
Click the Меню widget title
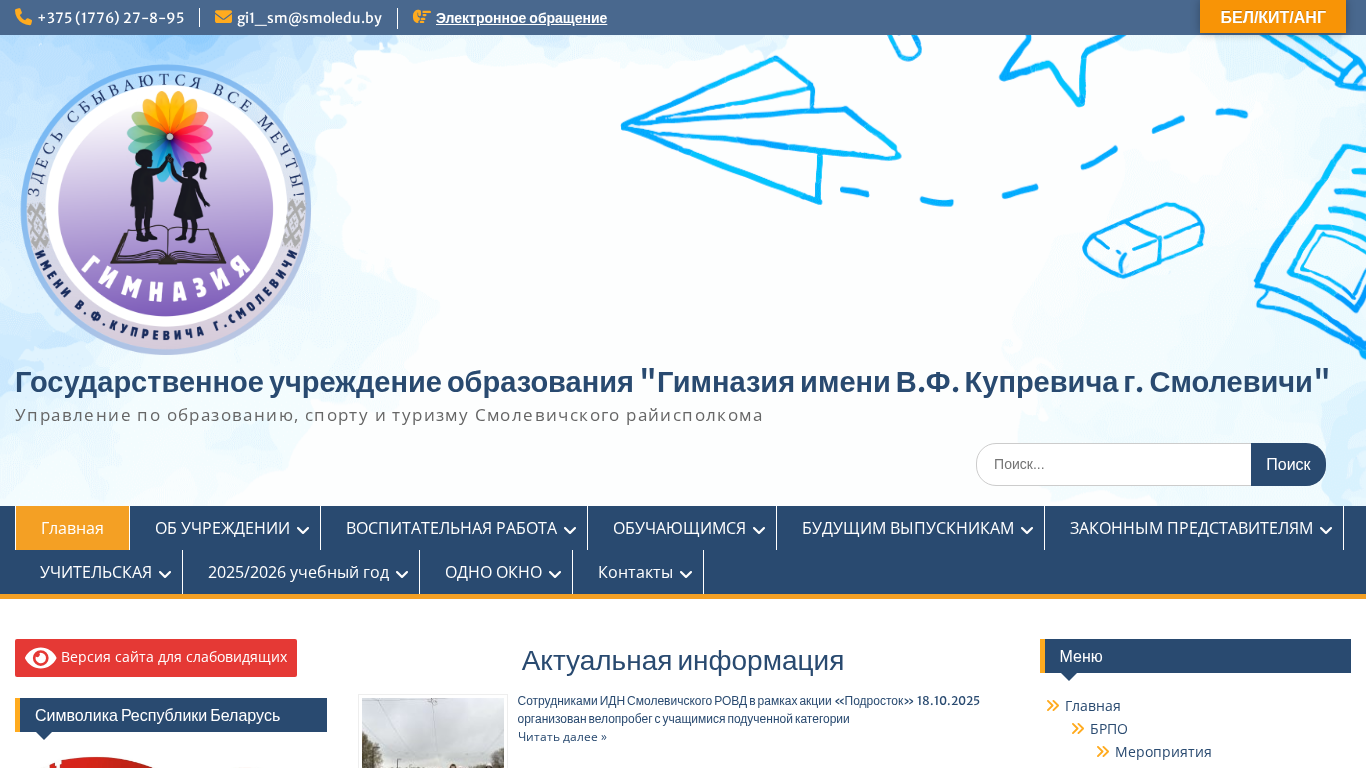1196,656
